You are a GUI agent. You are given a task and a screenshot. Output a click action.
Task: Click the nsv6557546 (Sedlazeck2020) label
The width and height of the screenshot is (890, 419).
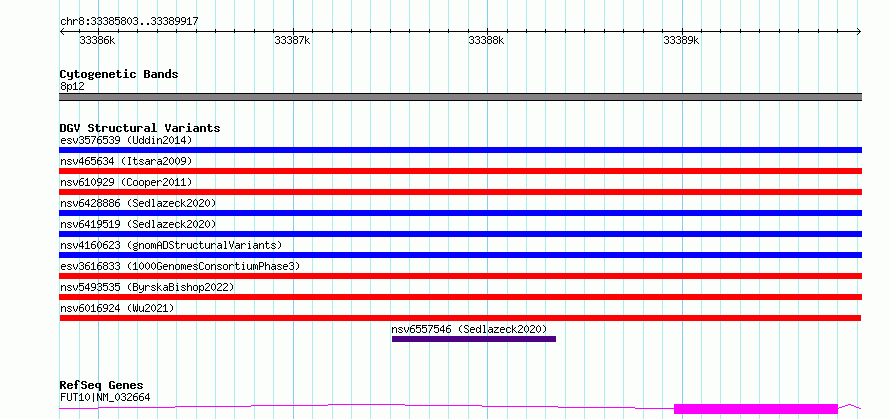(x=469, y=329)
